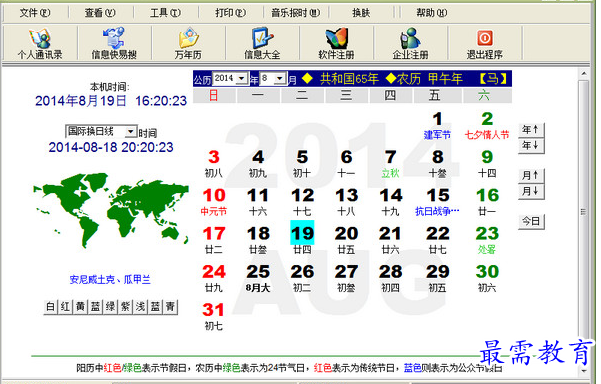Viewport: 601px width, 384px height.
Task: Select date 28 labeled 初四
Action: [391, 279]
